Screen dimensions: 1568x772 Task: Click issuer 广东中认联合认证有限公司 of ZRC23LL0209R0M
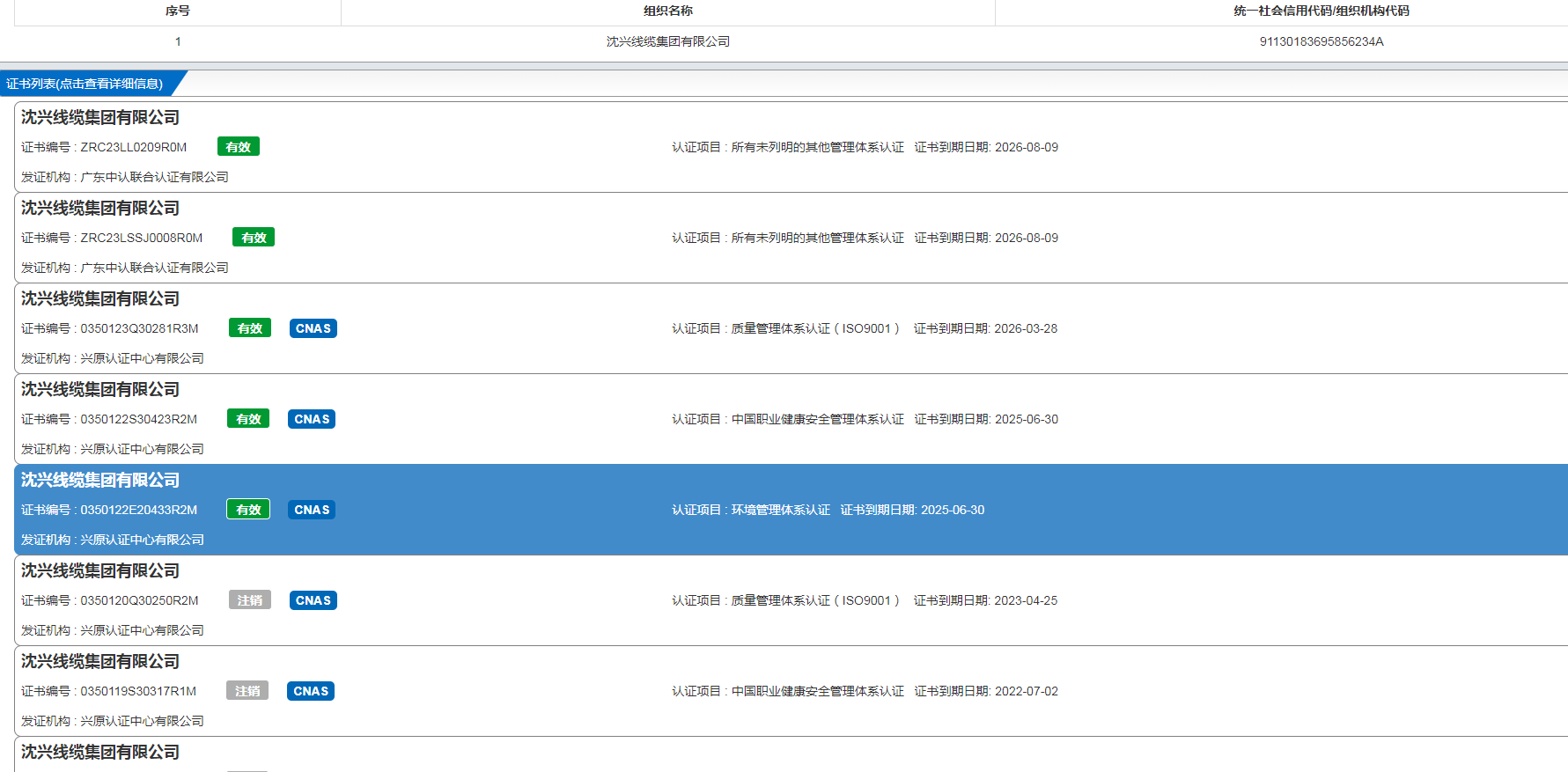(x=154, y=177)
